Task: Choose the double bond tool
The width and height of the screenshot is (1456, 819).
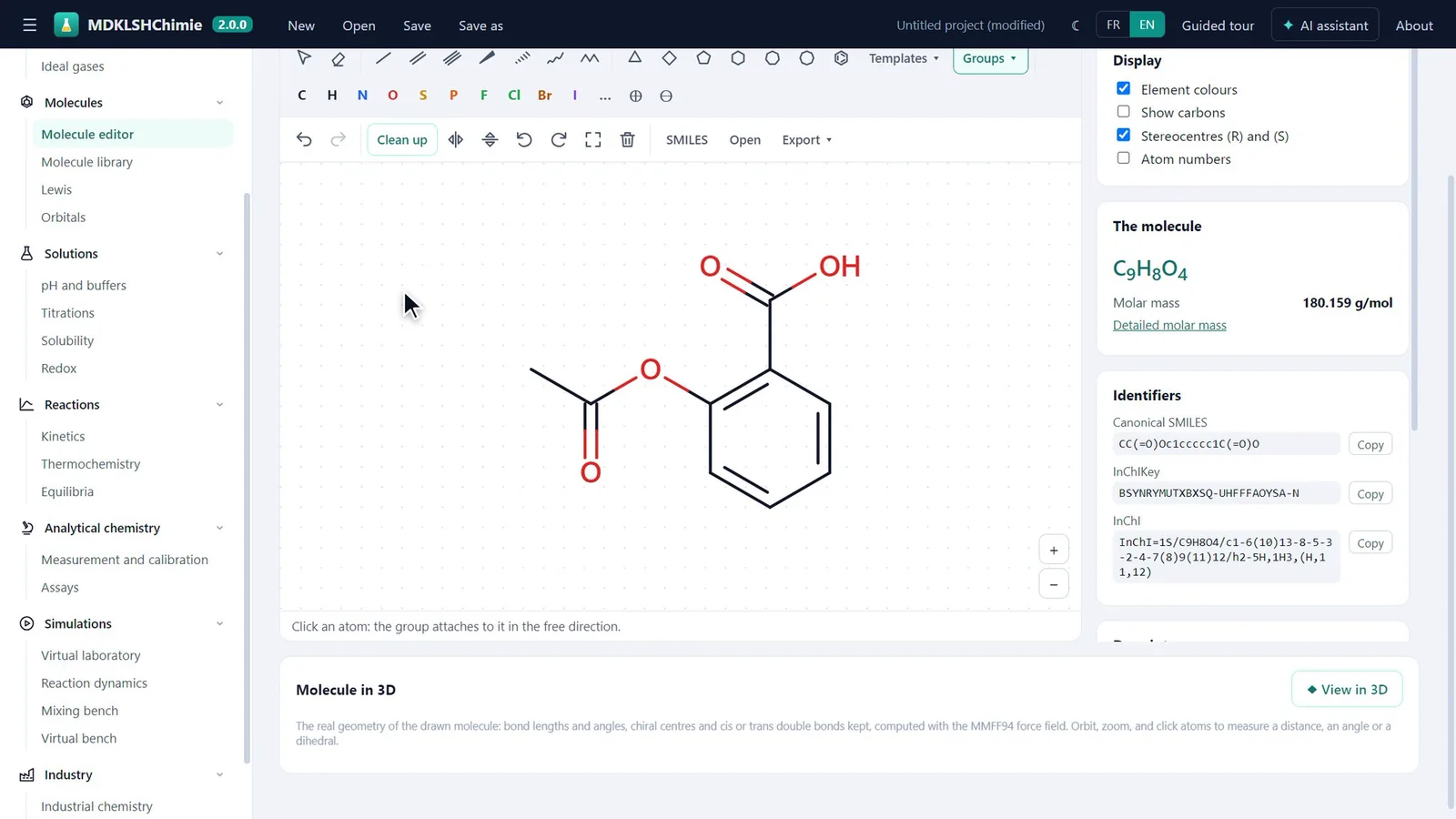Action: (x=418, y=58)
